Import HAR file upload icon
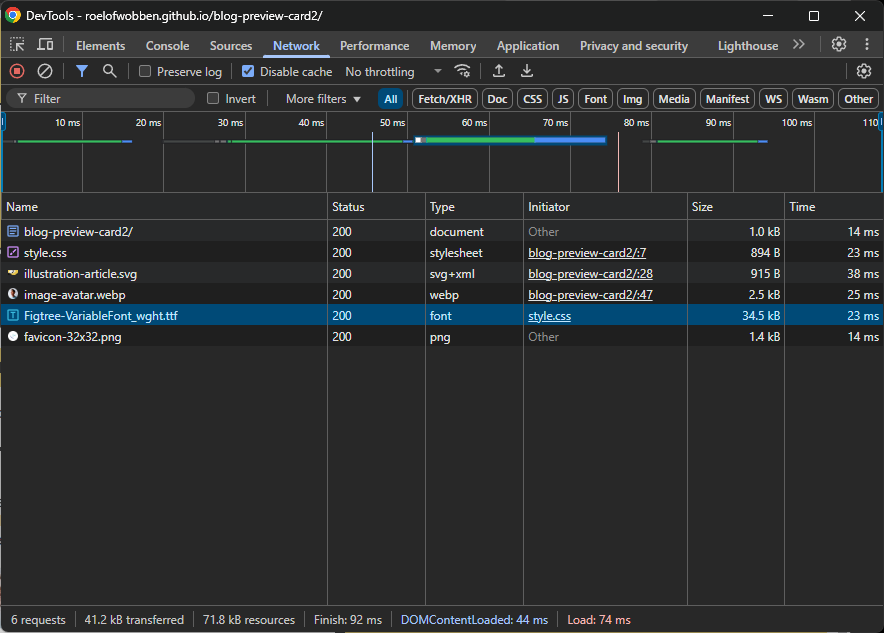Image resolution: width=884 pixels, height=633 pixels. 498,71
